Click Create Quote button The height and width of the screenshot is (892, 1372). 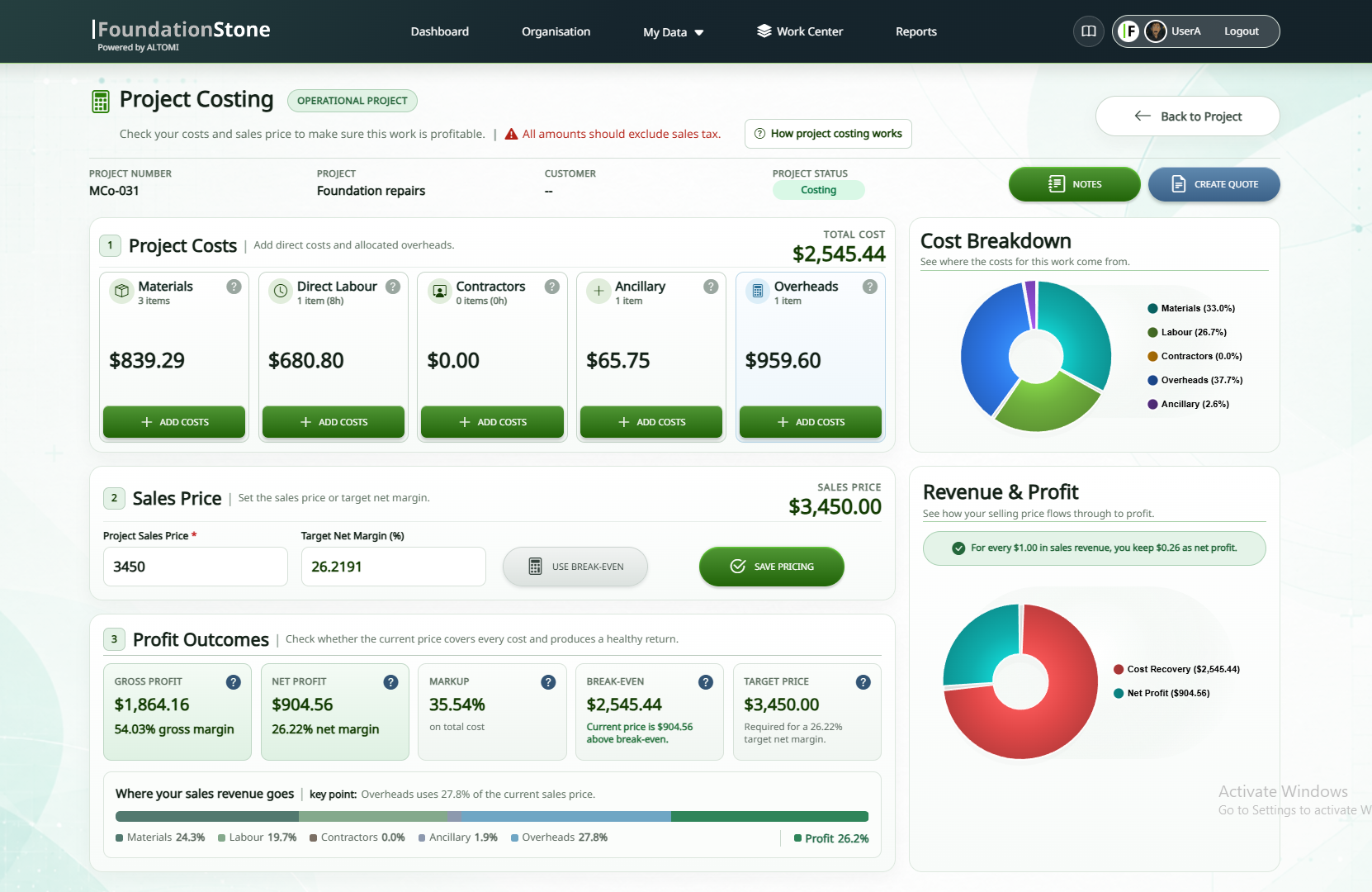click(1214, 184)
